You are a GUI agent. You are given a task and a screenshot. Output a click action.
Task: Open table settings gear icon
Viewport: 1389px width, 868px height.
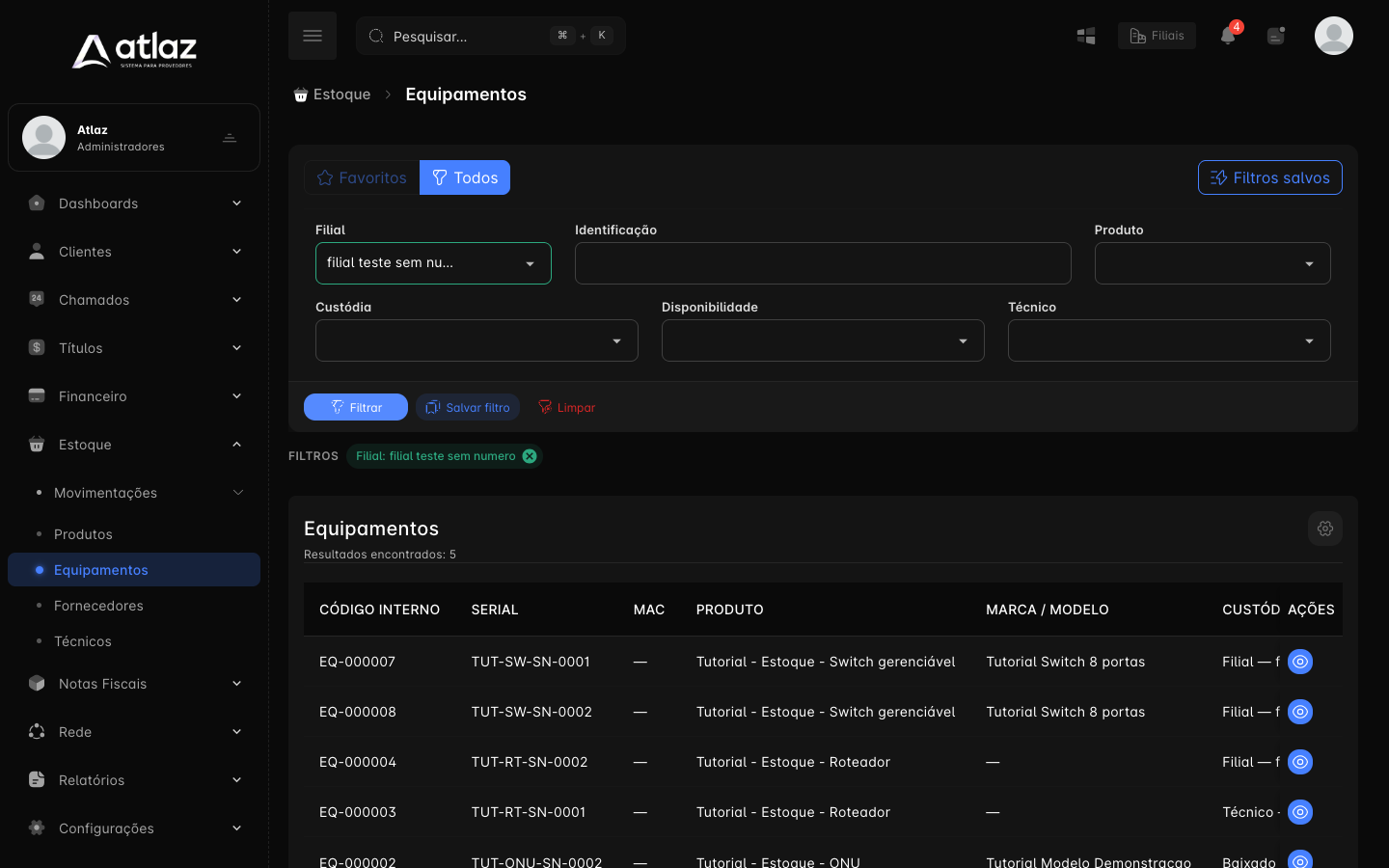[1325, 529]
